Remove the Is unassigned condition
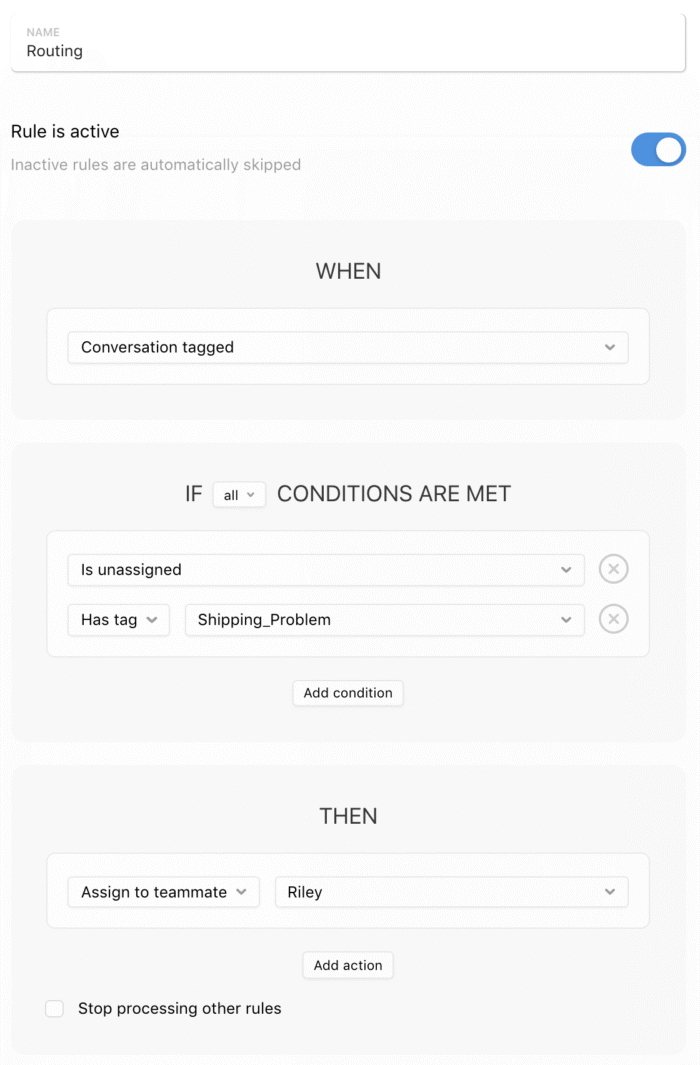 pos(613,569)
